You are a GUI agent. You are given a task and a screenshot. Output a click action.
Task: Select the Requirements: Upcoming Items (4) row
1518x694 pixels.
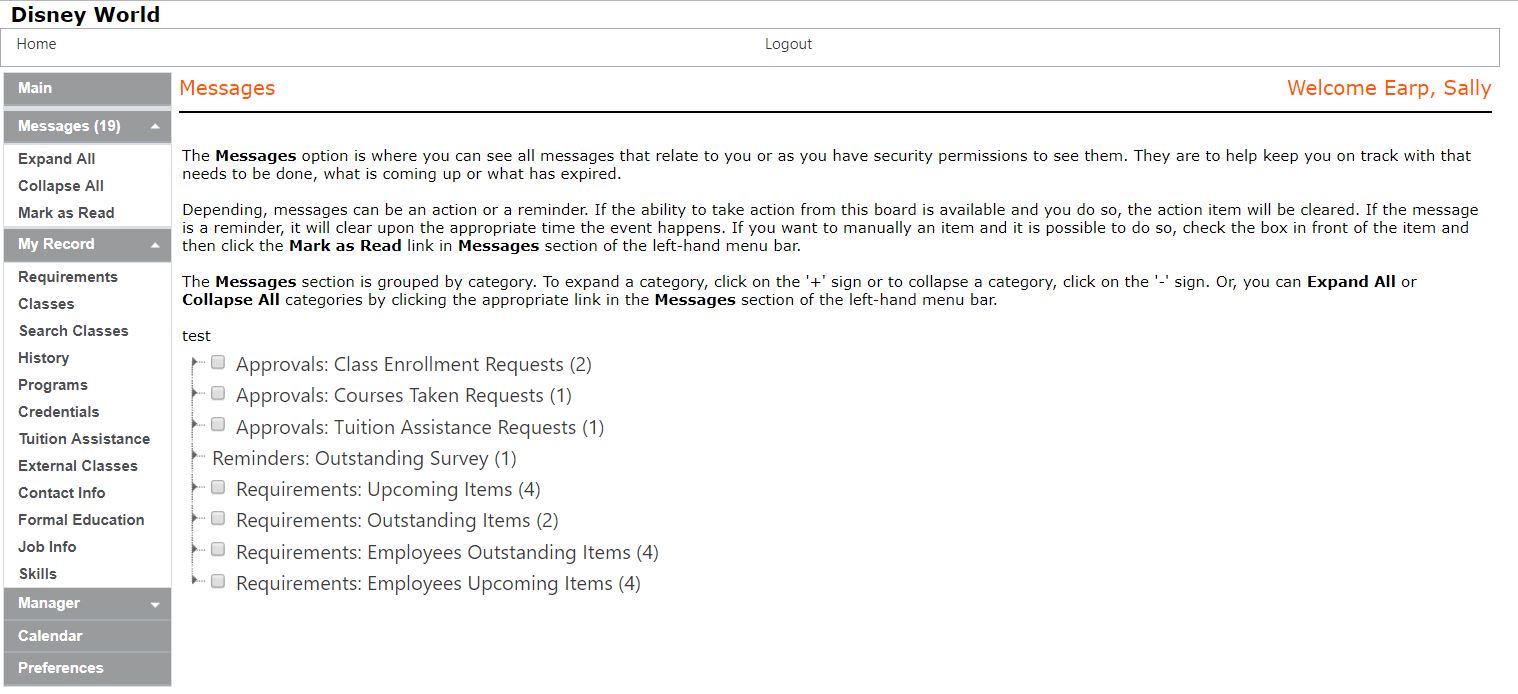point(388,490)
